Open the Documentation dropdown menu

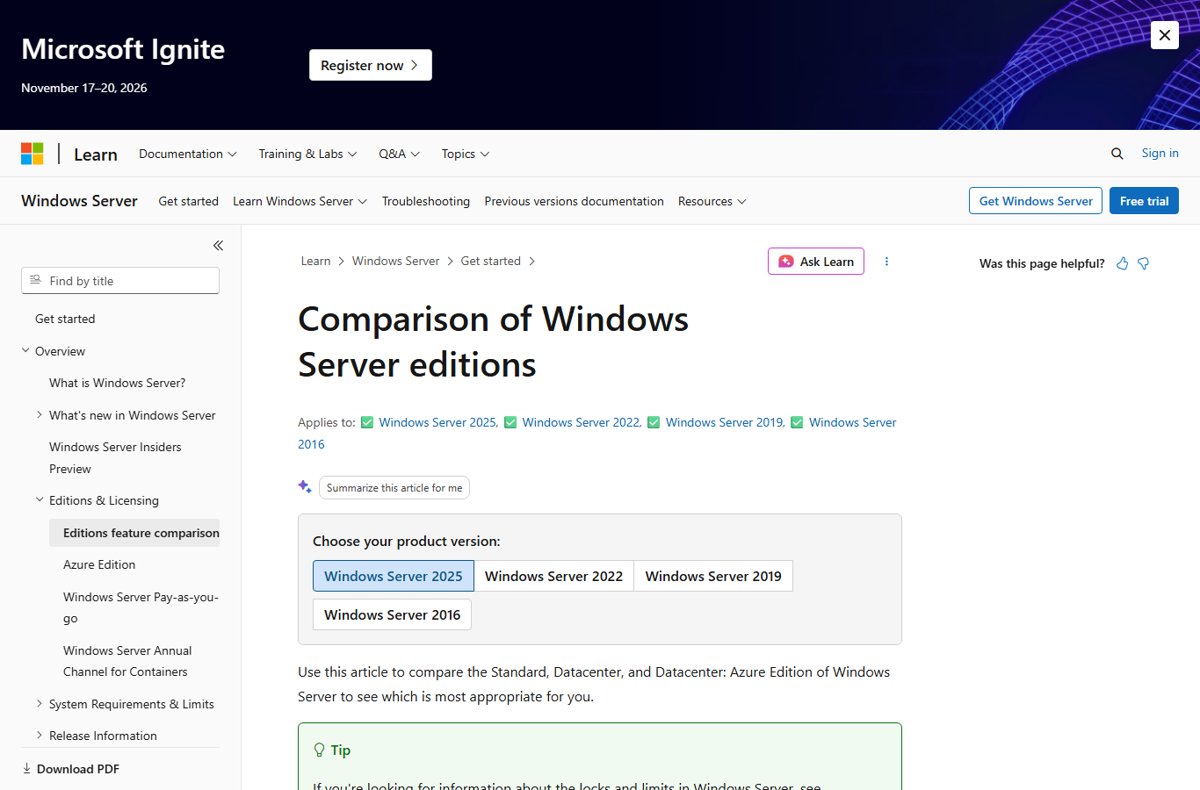[x=187, y=154]
